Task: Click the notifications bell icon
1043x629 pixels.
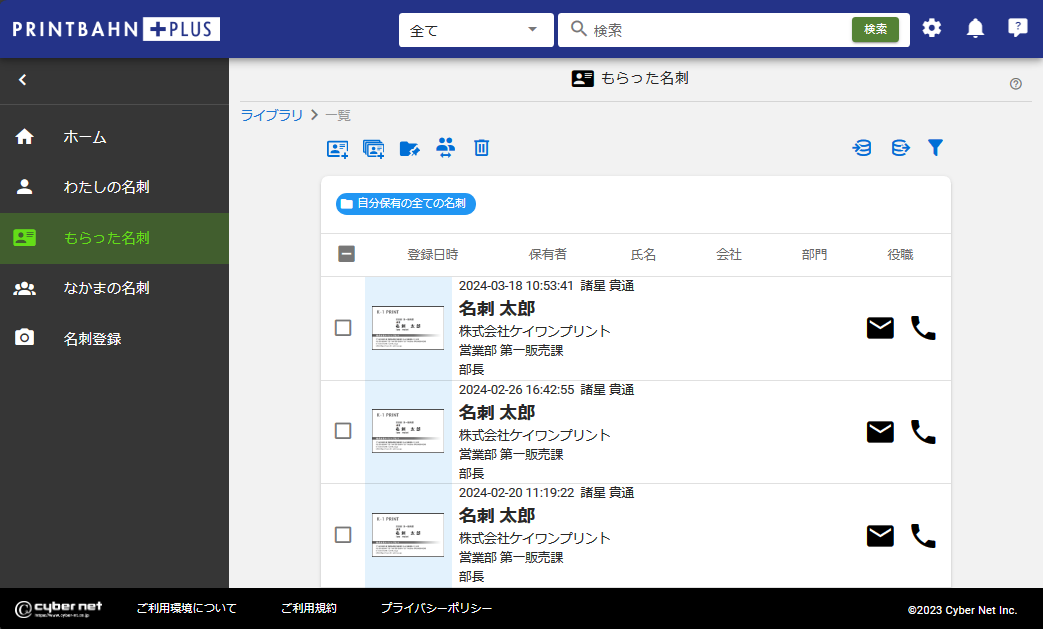Action: click(975, 28)
